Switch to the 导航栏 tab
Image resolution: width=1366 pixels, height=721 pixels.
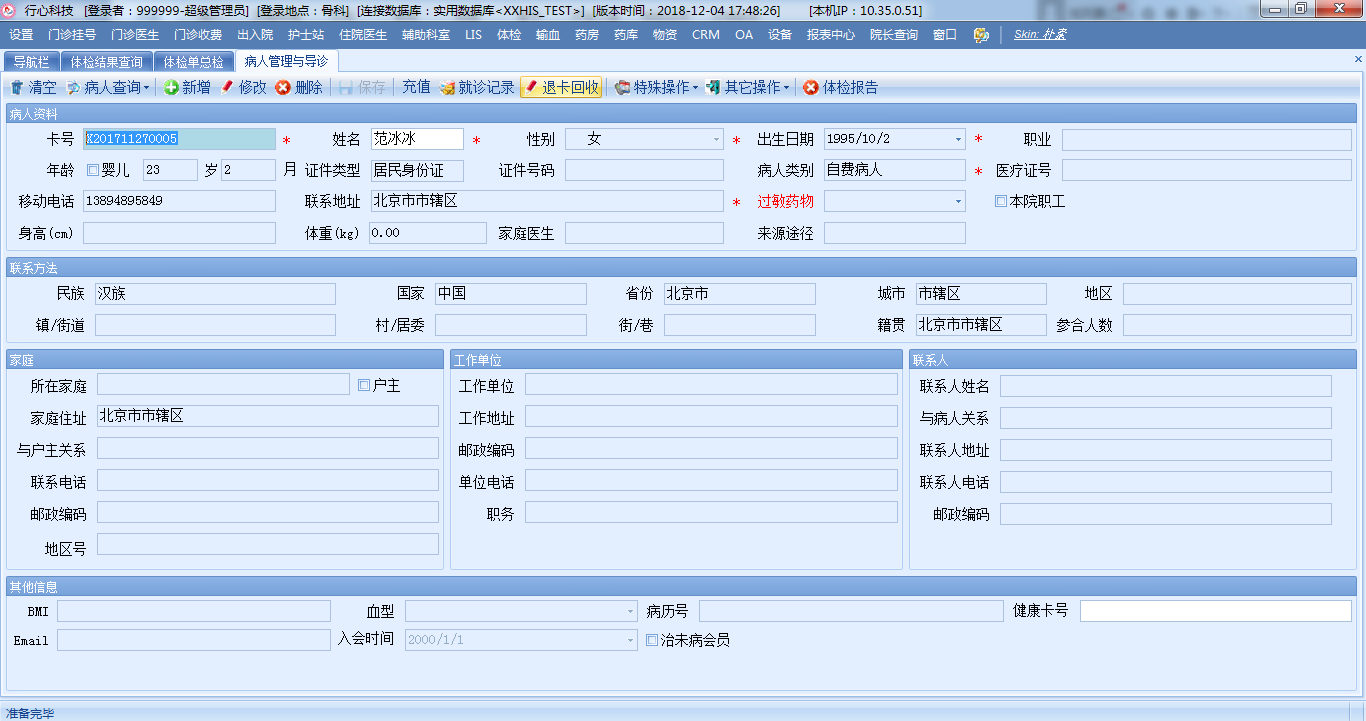(x=31, y=62)
